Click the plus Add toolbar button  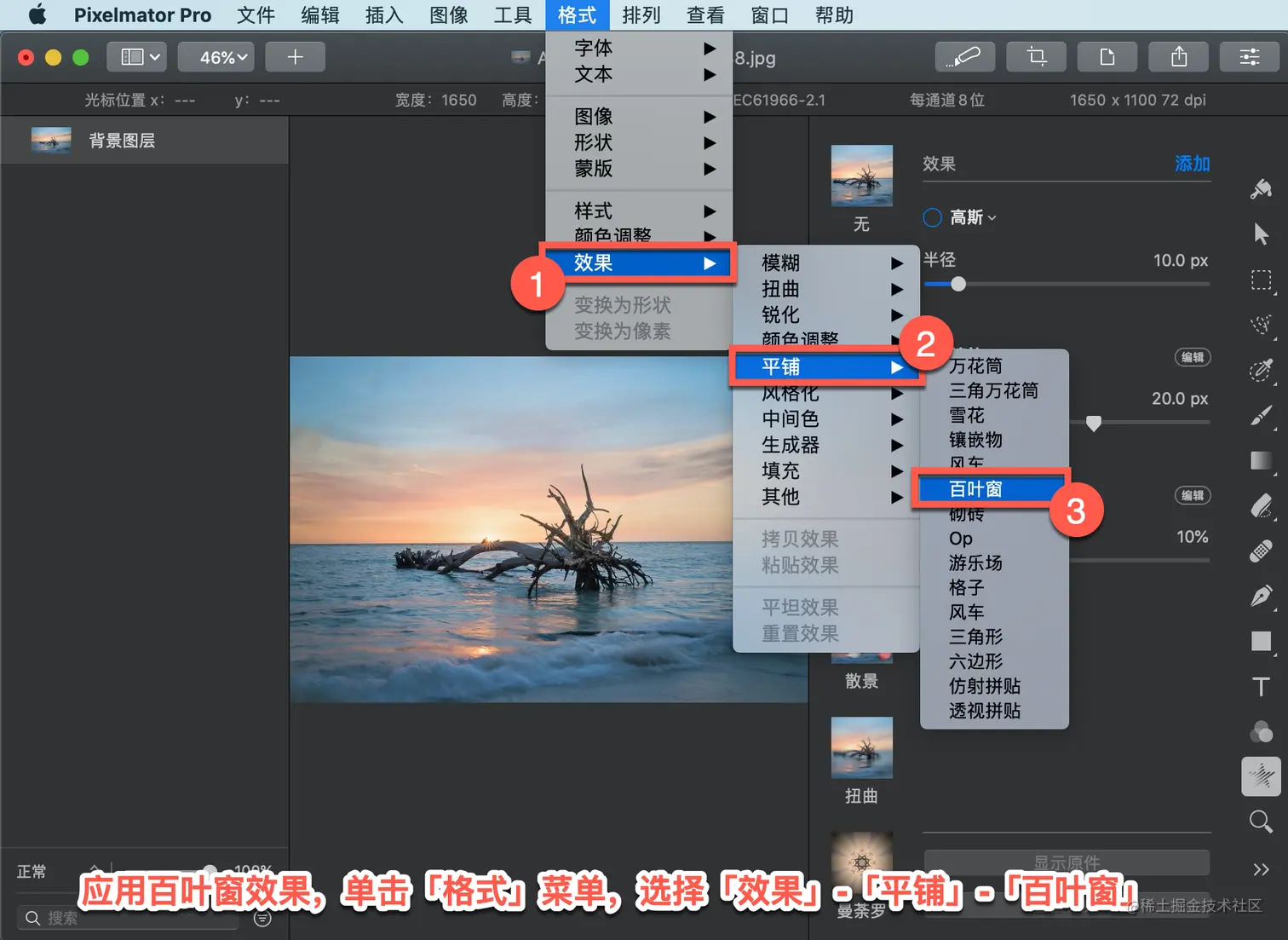coord(295,57)
